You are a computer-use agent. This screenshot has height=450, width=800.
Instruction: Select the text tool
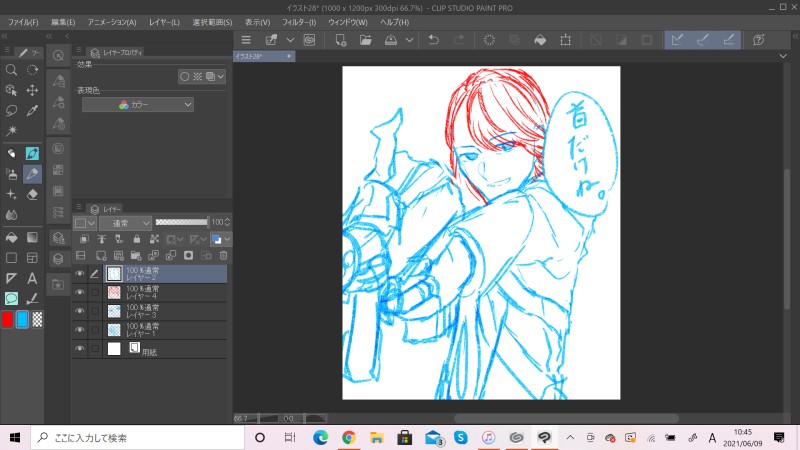pos(32,278)
